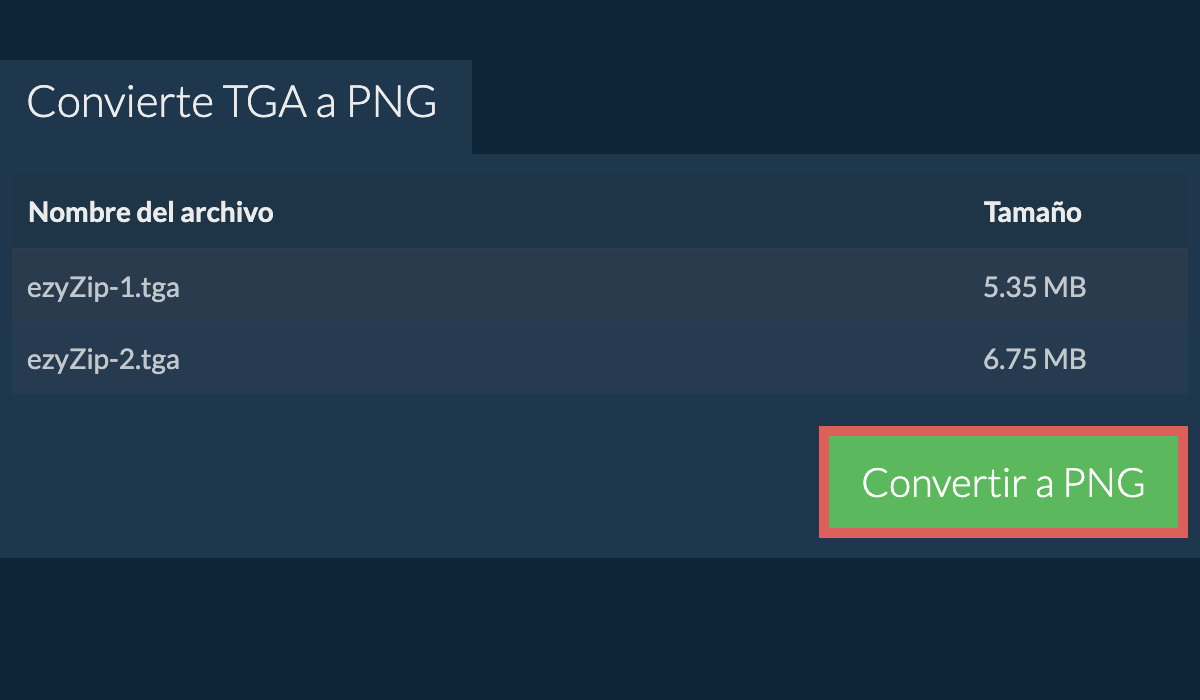Image resolution: width=1200 pixels, height=700 pixels.
Task: Click the red outline around the convert button
Action: pyautogui.click(x=1003, y=431)
